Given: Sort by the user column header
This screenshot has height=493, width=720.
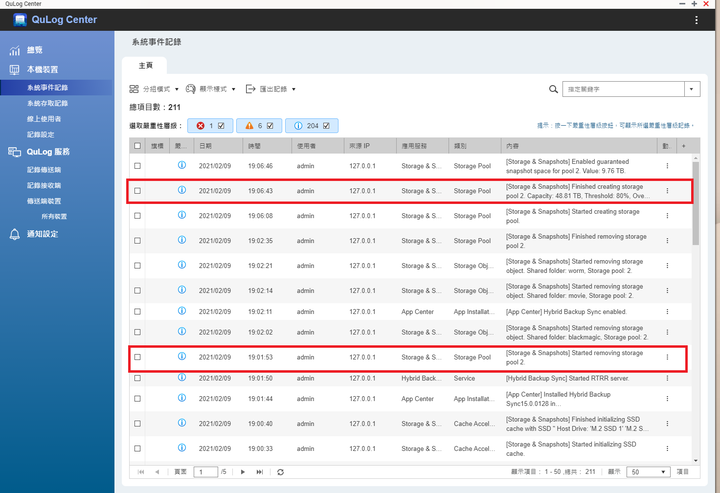Looking at the screenshot, I should (x=317, y=146).
